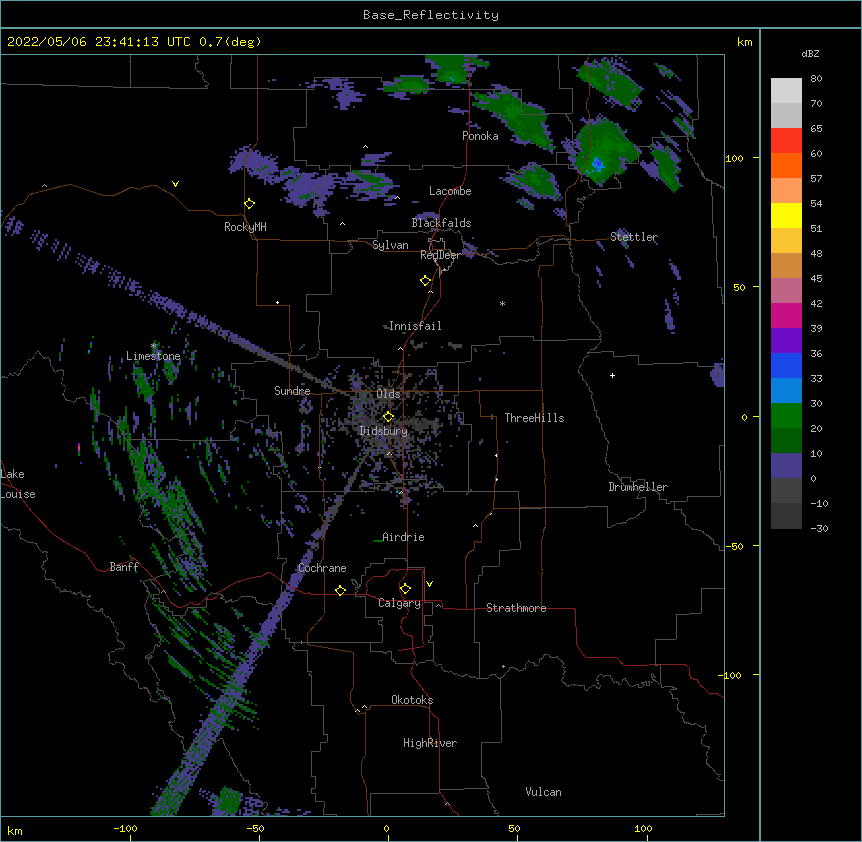The width and height of the screenshot is (862, 842).
Task: Click the Blackfalds city label
Action: pos(441,223)
